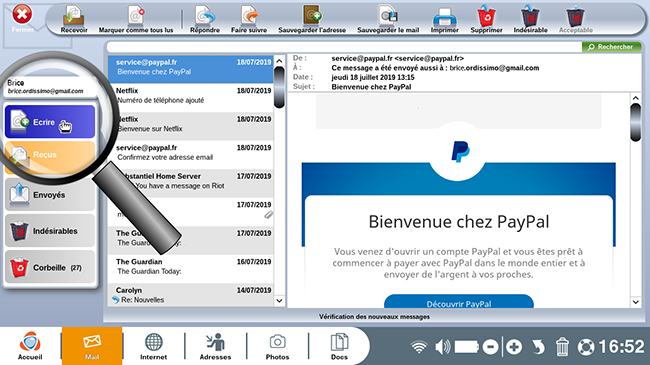
Task: Click the attachment paperclip icon in list
Action: click(x=269, y=215)
